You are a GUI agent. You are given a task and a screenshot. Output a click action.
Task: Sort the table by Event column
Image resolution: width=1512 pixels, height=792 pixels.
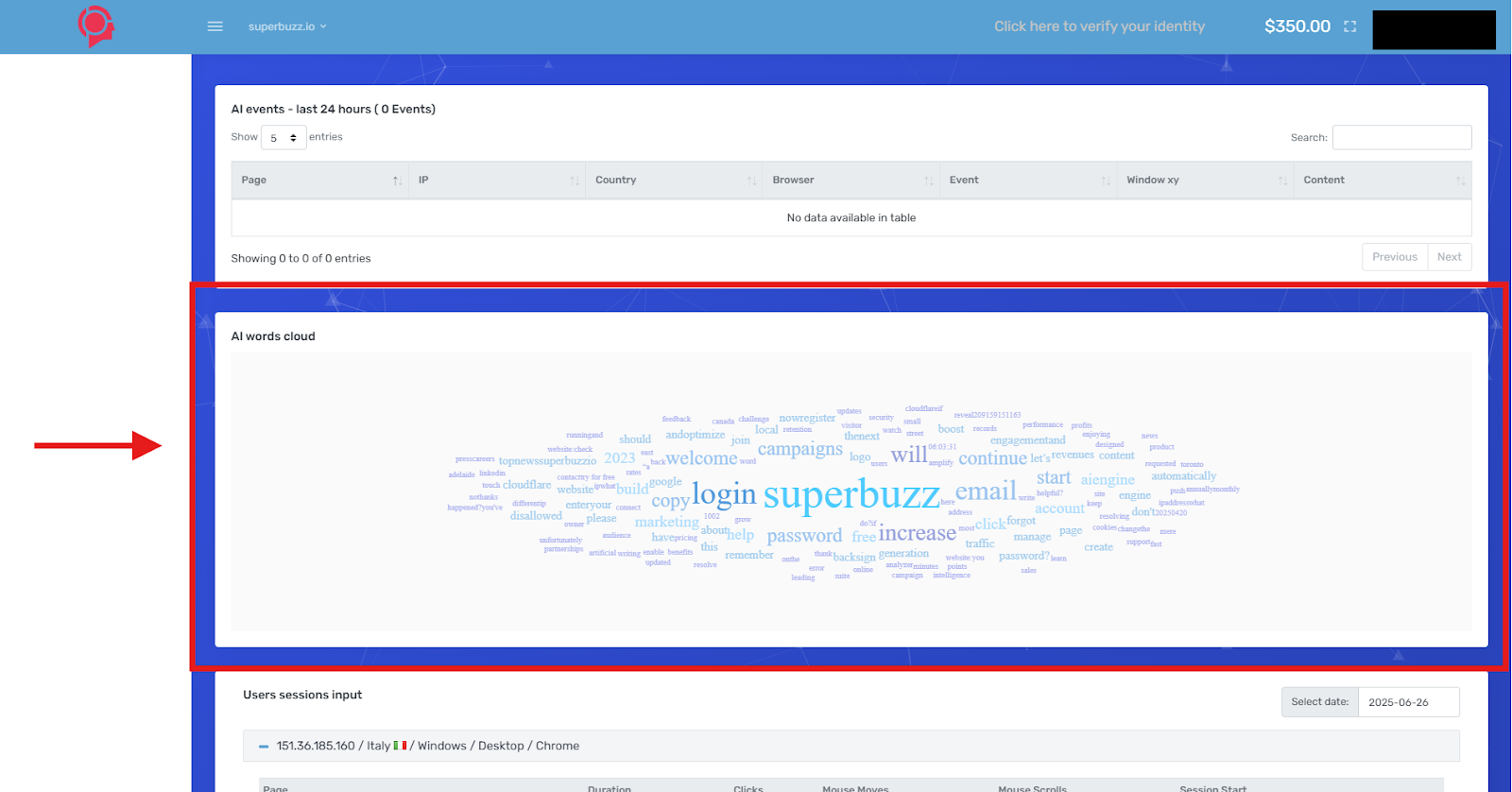(1028, 180)
